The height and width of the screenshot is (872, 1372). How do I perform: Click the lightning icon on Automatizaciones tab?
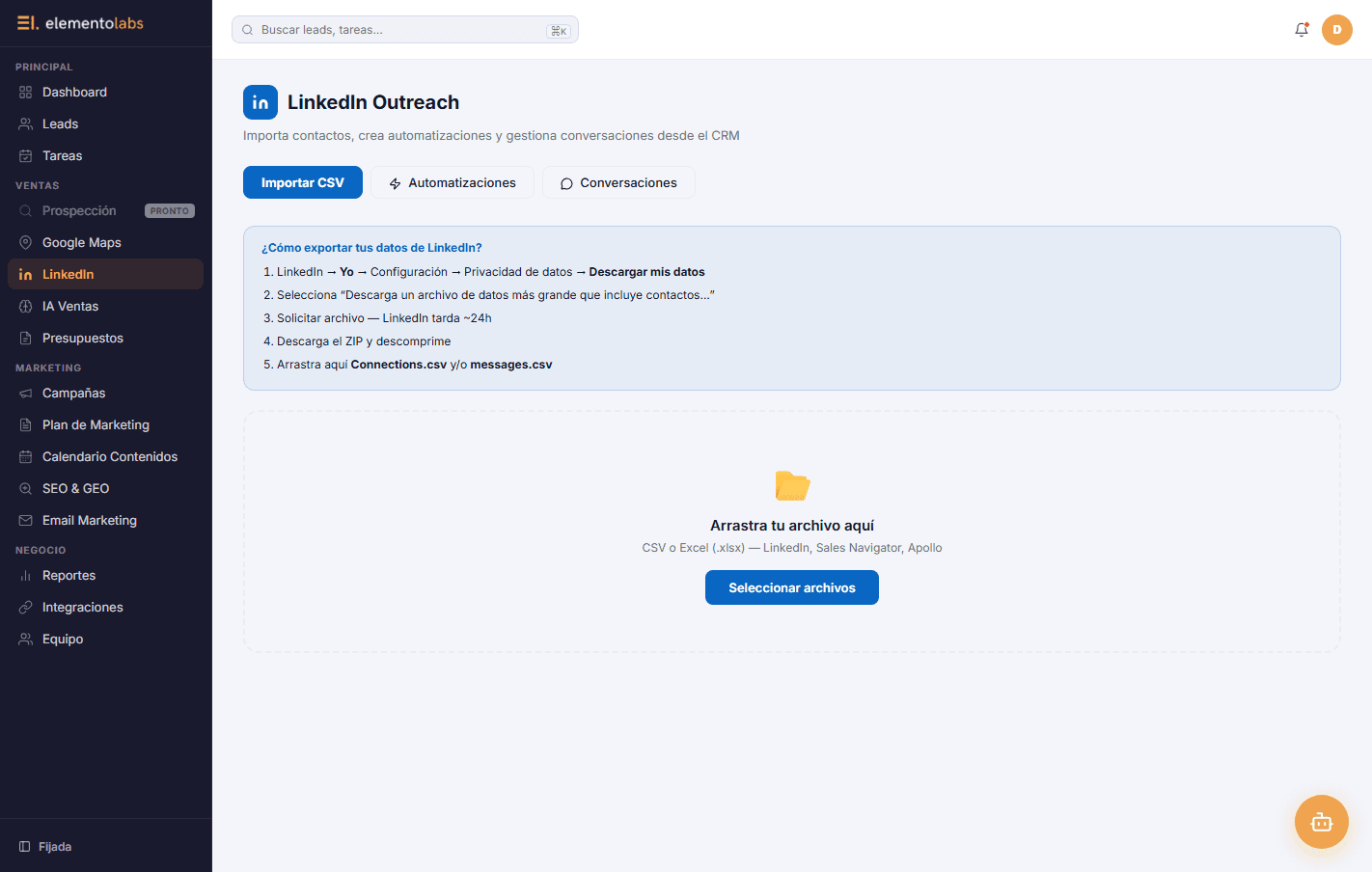pos(395,183)
